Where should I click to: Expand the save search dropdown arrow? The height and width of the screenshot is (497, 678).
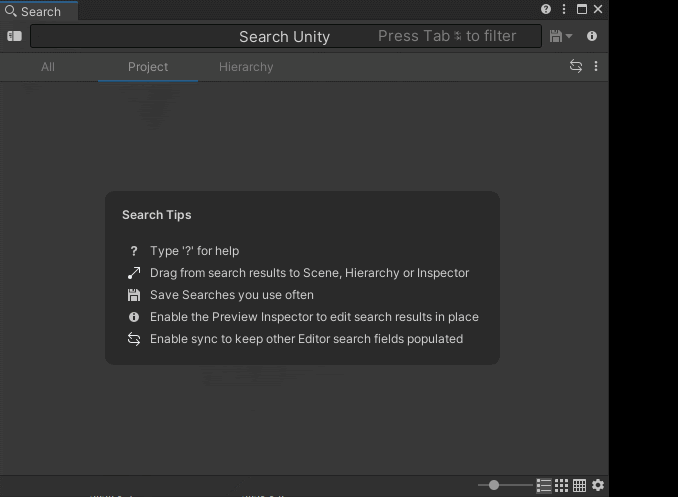click(x=569, y=36)
